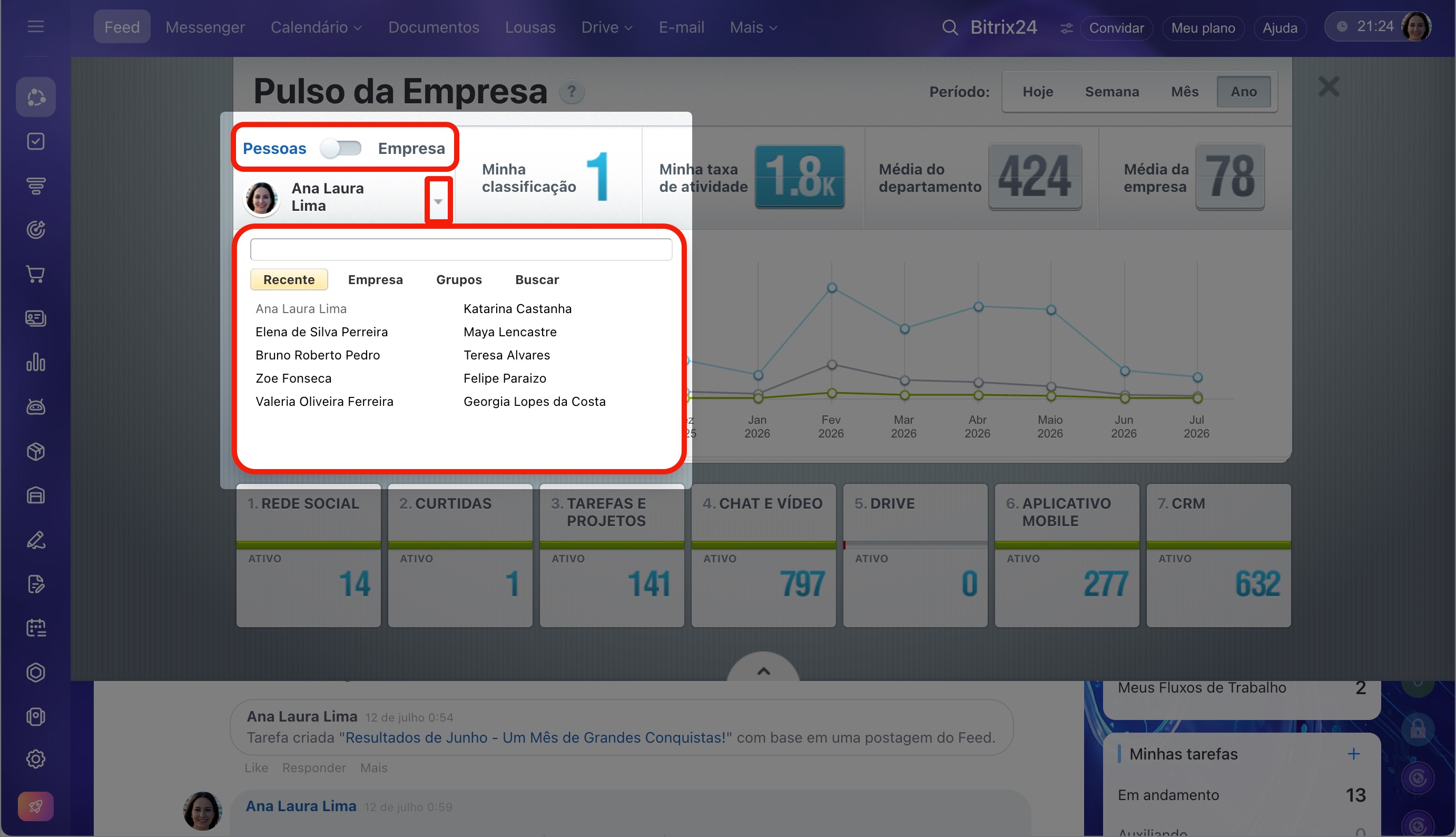The height and width of the screenshot is (837, 1456).
Task: Open the Mais dropdown menu
Action: click(x=754, y=27)
